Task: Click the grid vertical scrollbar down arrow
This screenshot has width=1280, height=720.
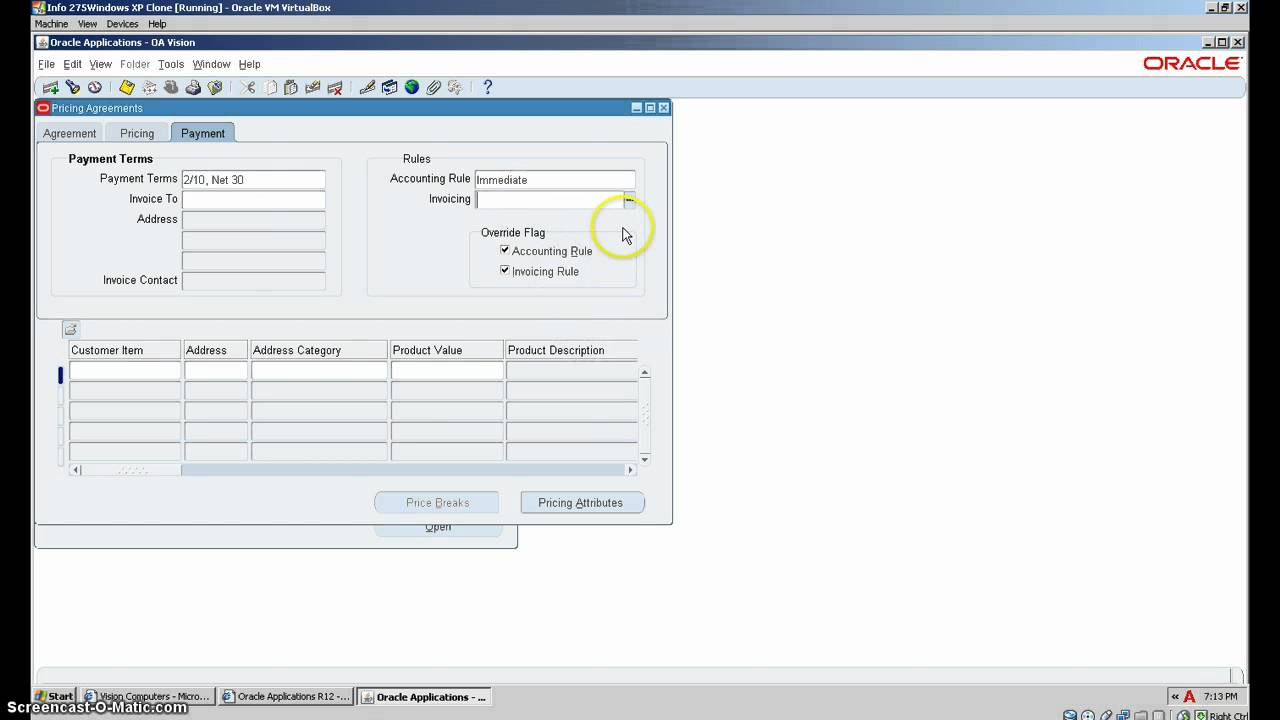Action: [644, 459]
